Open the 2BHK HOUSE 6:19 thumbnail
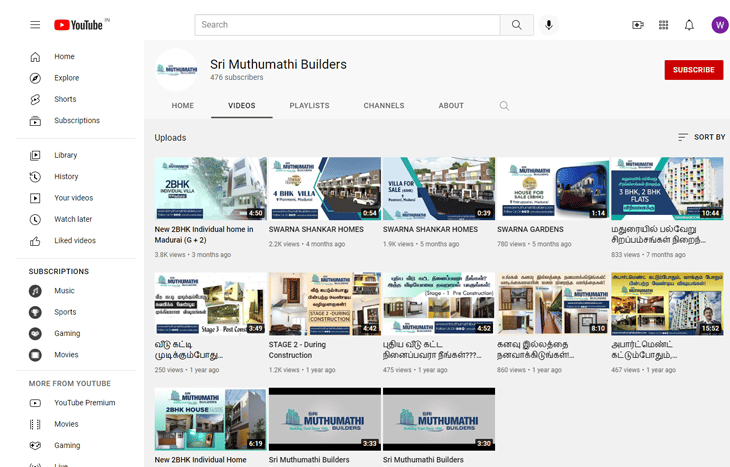The width and height of the screenshot is (730, 467). [210, 419]
